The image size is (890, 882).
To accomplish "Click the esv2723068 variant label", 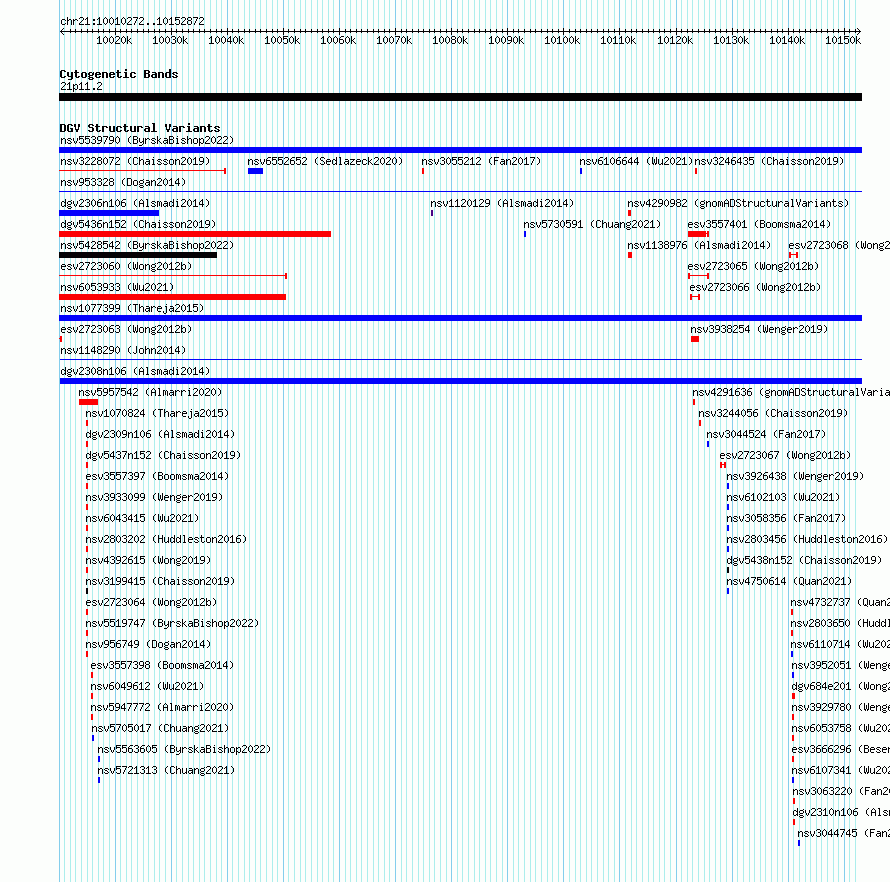I will (839, 245).
